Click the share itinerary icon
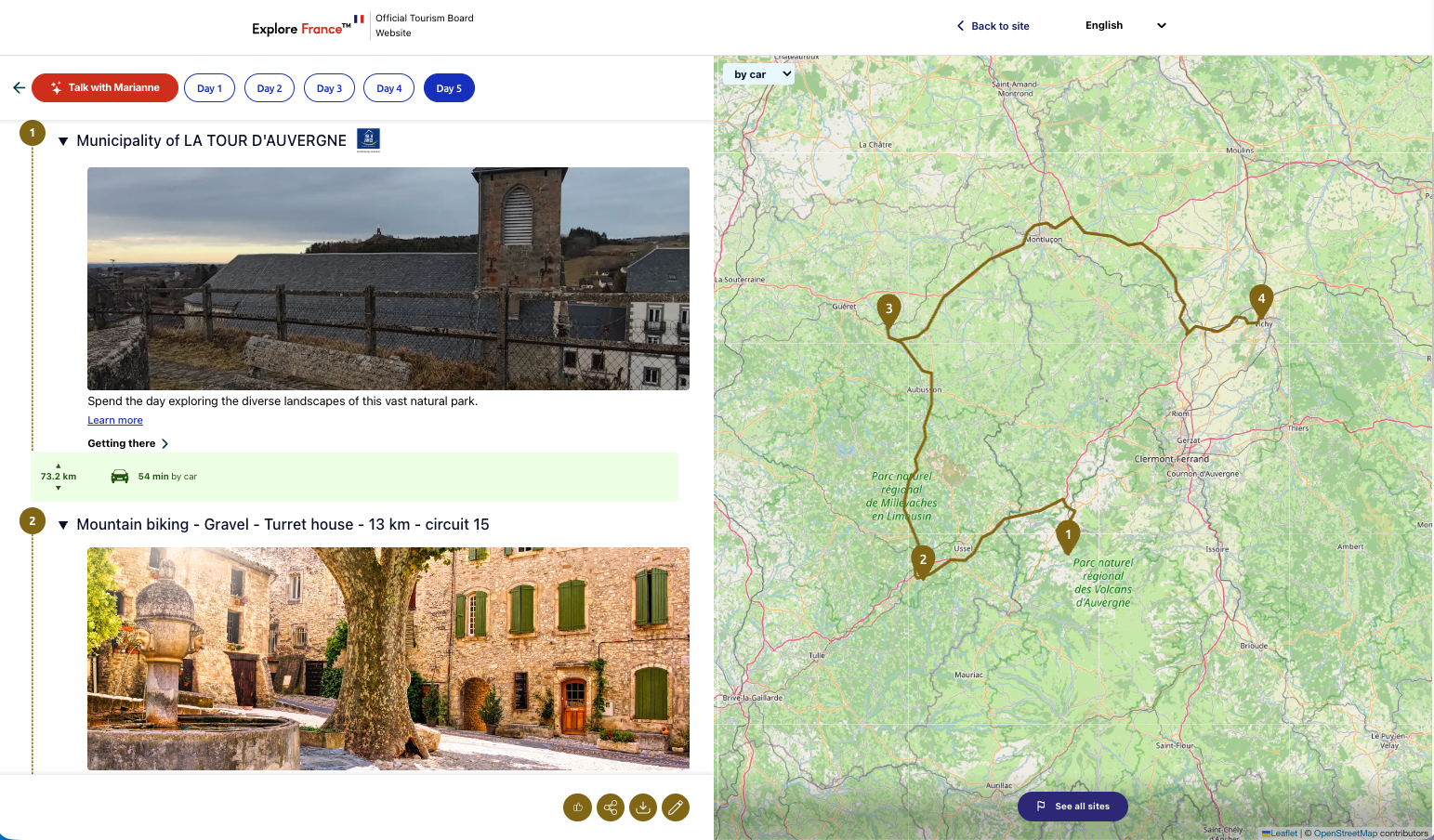The image size is (1434, 840). [611, 807]
